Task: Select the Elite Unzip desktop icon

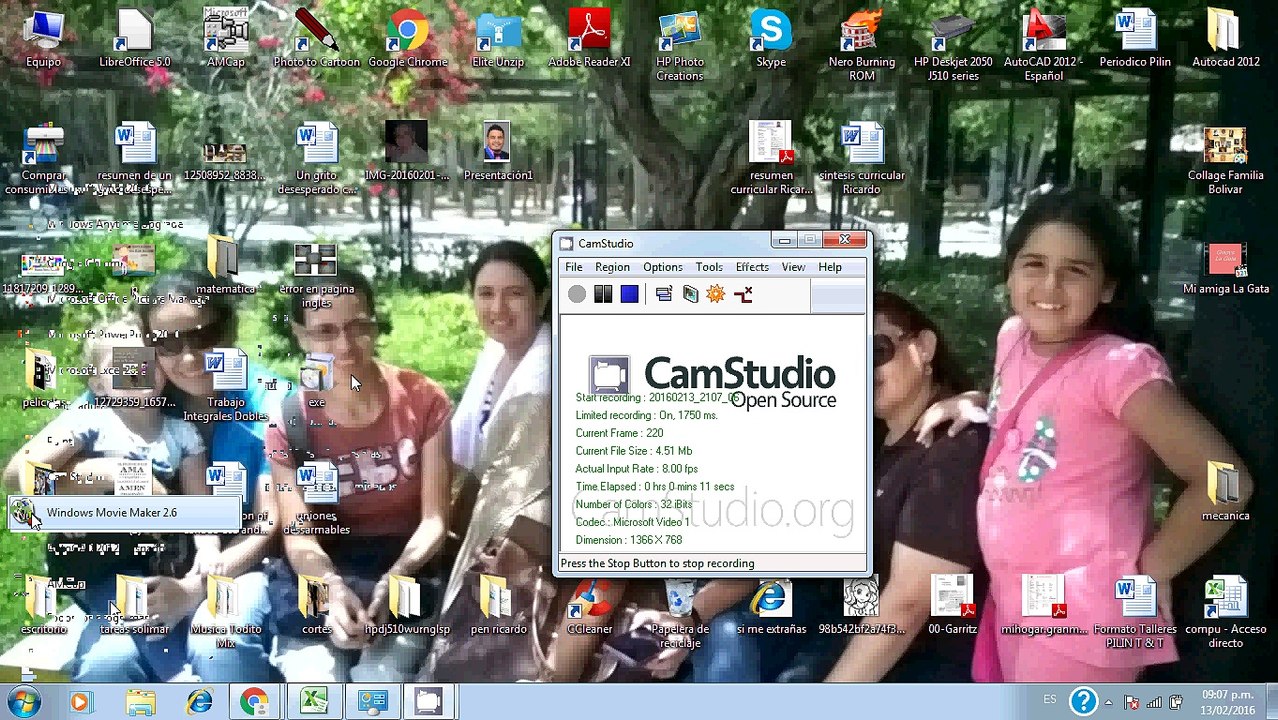Action: (x=498, y=40)
